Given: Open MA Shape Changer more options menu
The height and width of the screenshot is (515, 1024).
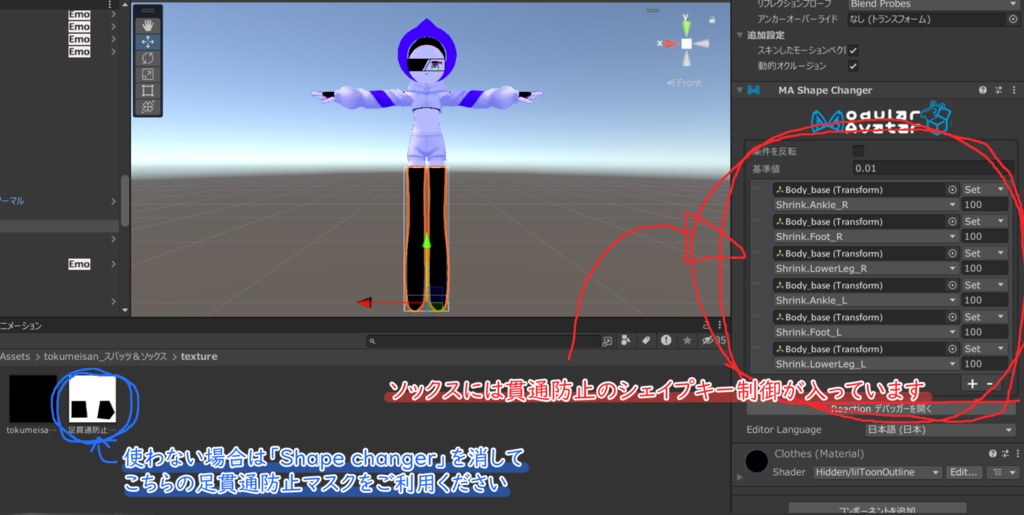Looking at the screenshot, I should (x=1014, y=90).
